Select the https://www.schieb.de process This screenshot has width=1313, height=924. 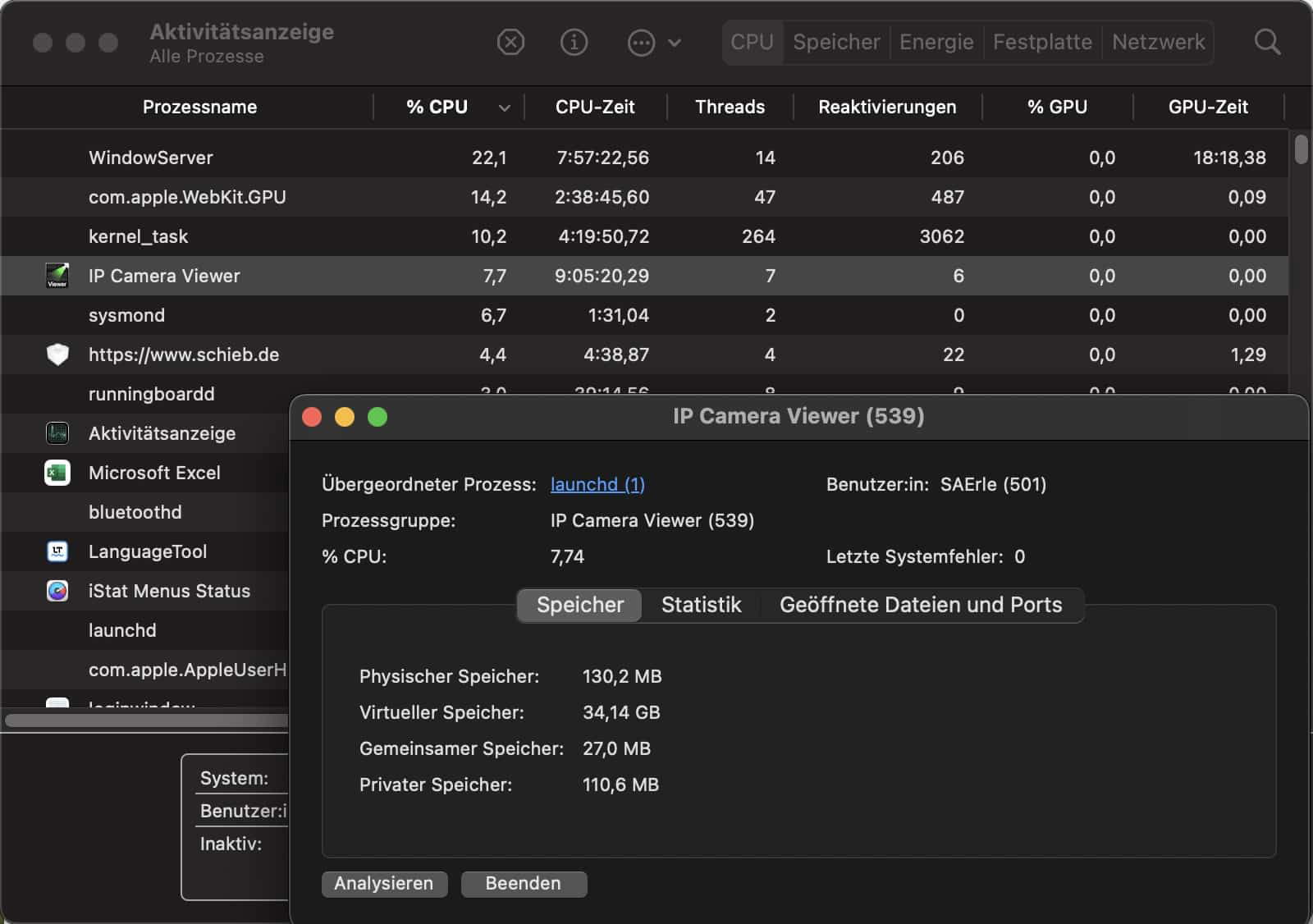click(644, 355)
